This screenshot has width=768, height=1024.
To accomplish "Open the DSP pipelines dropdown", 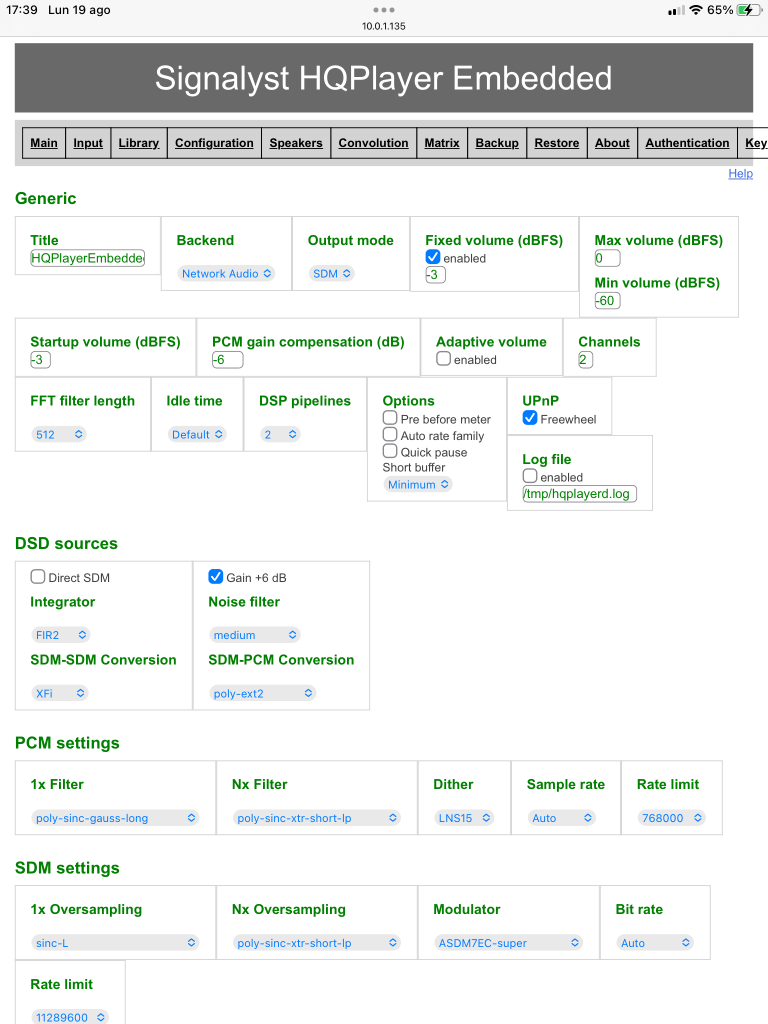I will click(280, 434).
